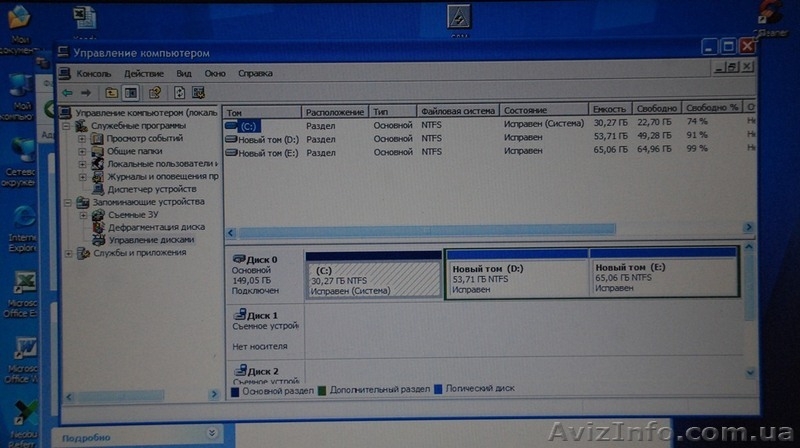Collapse the Служебные программы node
This screenshot has height=448, width=800.
(67, 126)
